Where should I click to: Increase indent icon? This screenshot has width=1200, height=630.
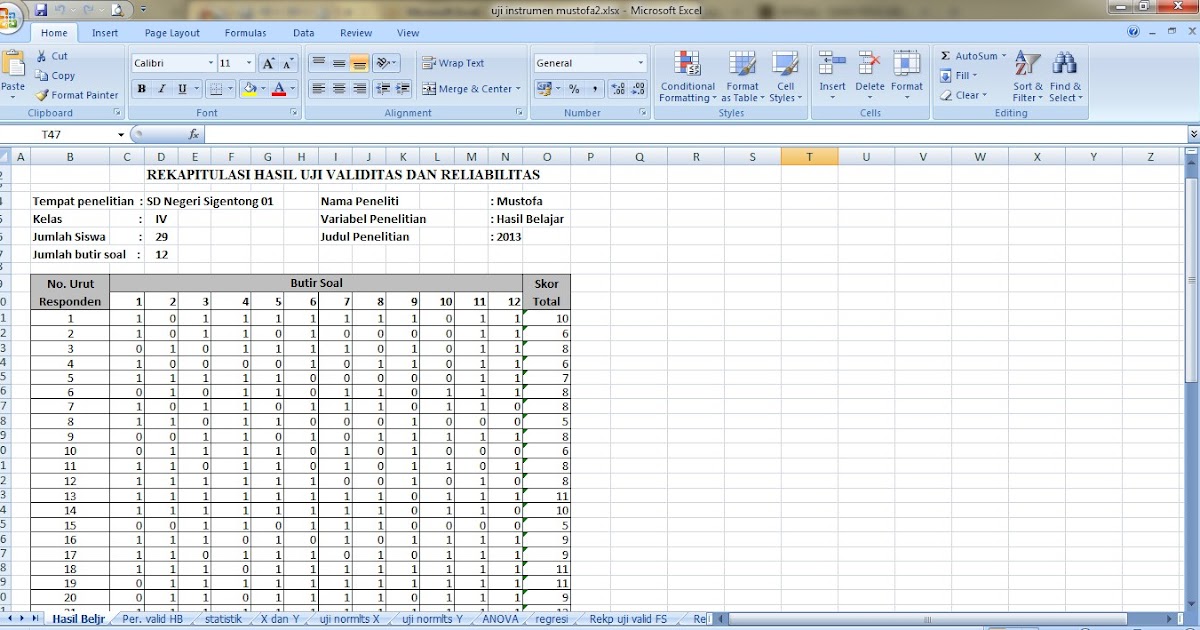pyautogui.click(x=403, y=89)
